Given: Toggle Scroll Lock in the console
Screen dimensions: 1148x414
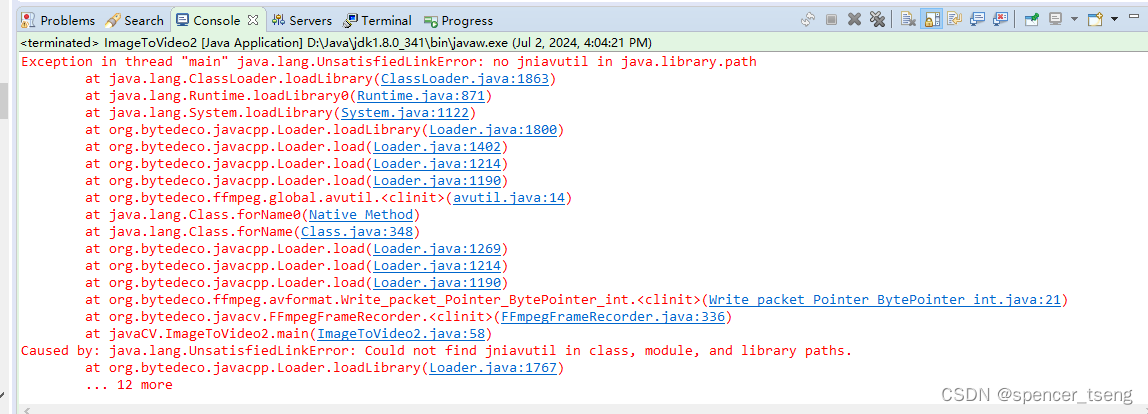Looking at the screenshot, I should click(931, 19).
